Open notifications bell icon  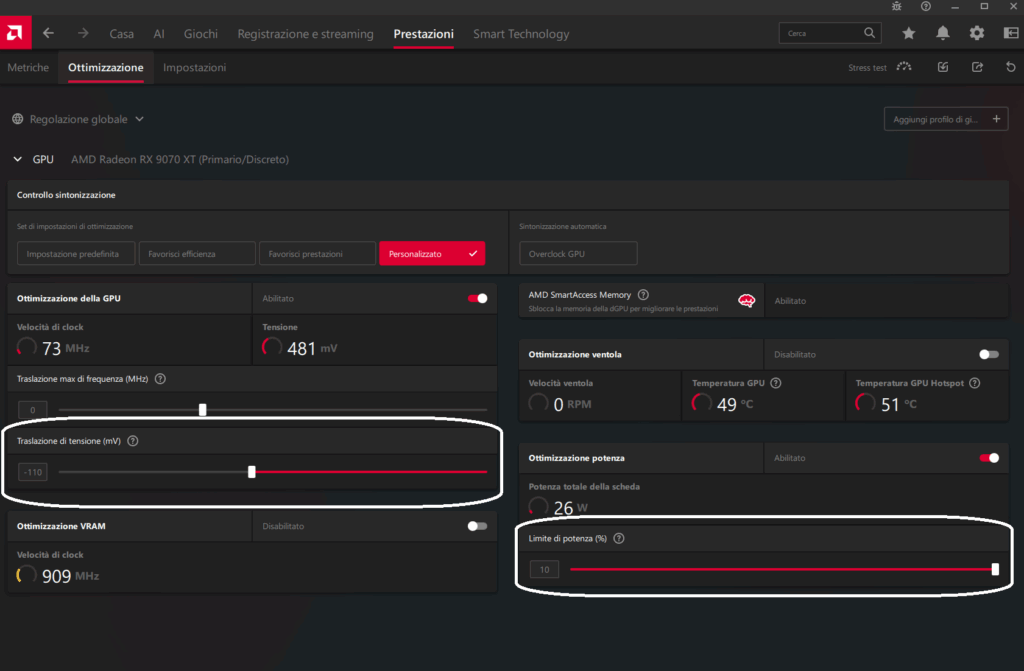pyautogui.click(x=942, y=33)
